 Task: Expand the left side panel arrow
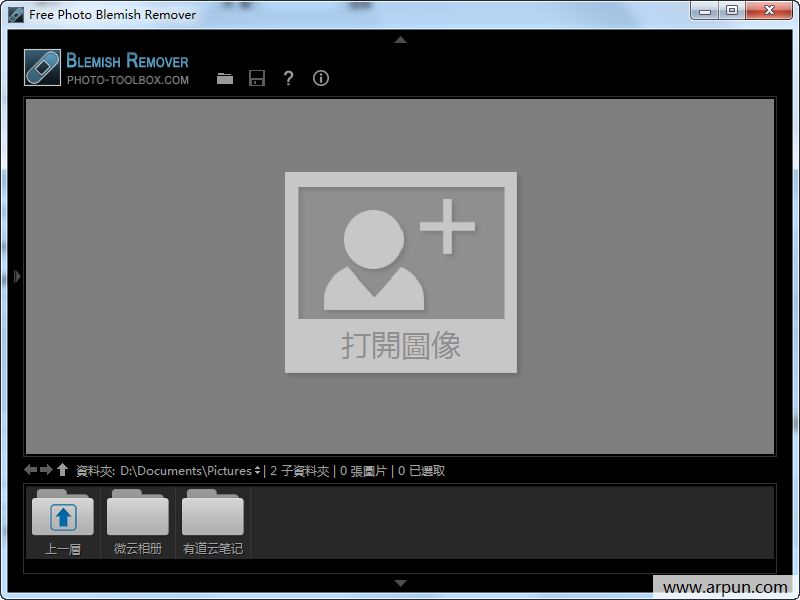pyautogui.click(x=17, y=276)
